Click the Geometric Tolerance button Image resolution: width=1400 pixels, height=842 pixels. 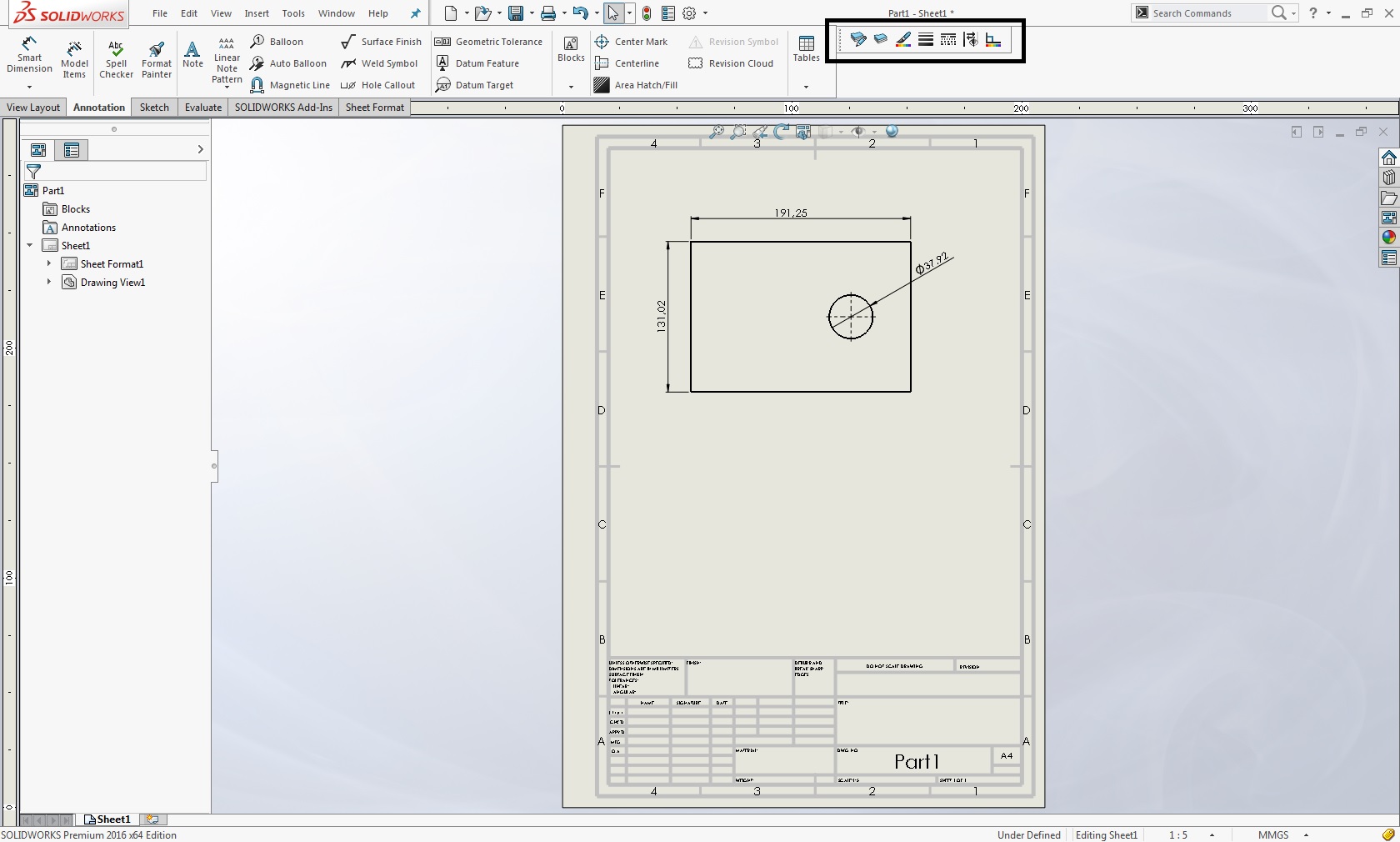click(x=489, y=42)
